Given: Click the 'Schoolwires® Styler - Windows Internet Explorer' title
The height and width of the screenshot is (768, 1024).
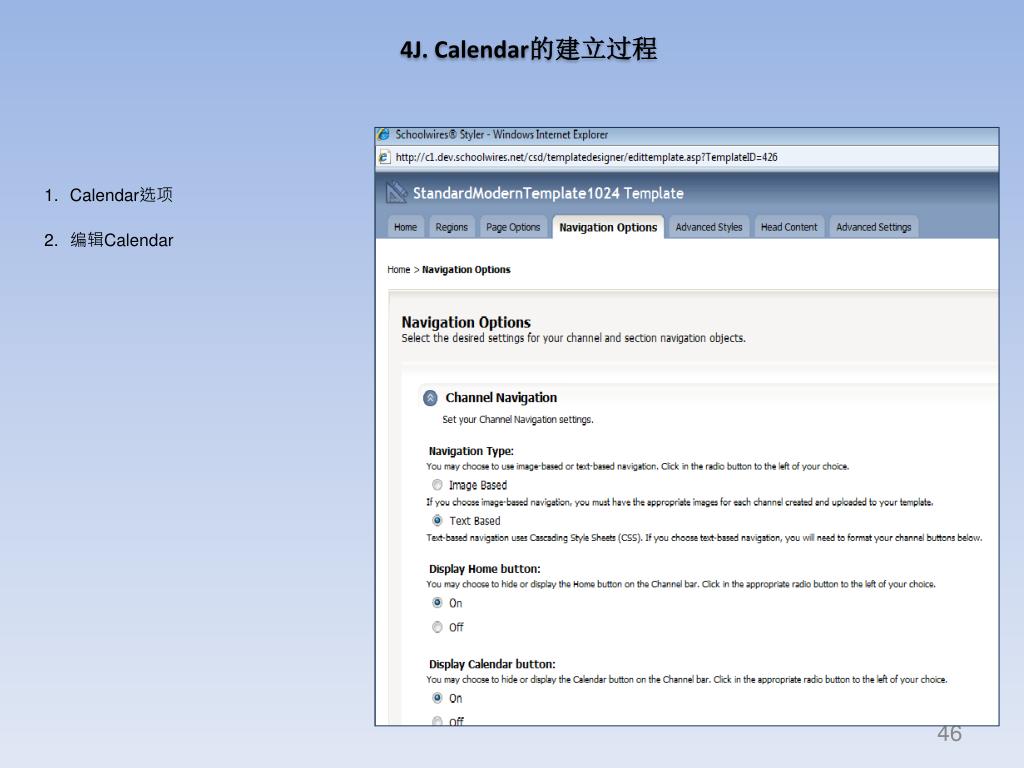Looking at the screenshot, I should coord(502,135).
